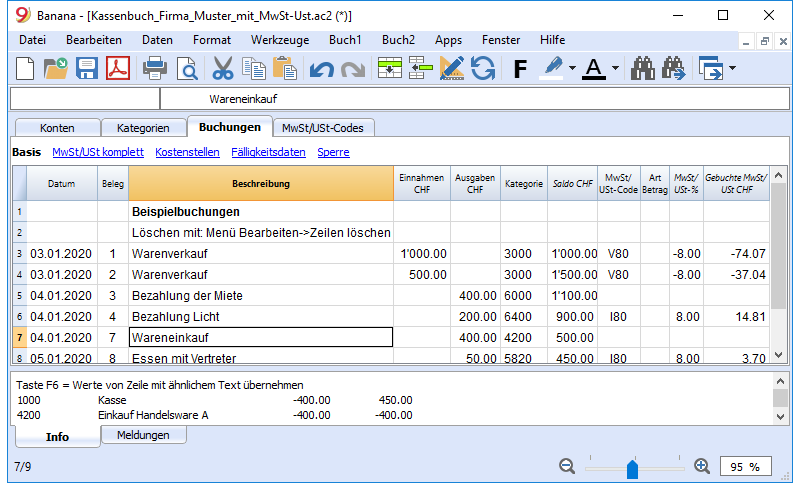The image size is (800, 490).
Task: Switch to the MwSt/USt-Codes tab
Action: click(x=323, y=128)
